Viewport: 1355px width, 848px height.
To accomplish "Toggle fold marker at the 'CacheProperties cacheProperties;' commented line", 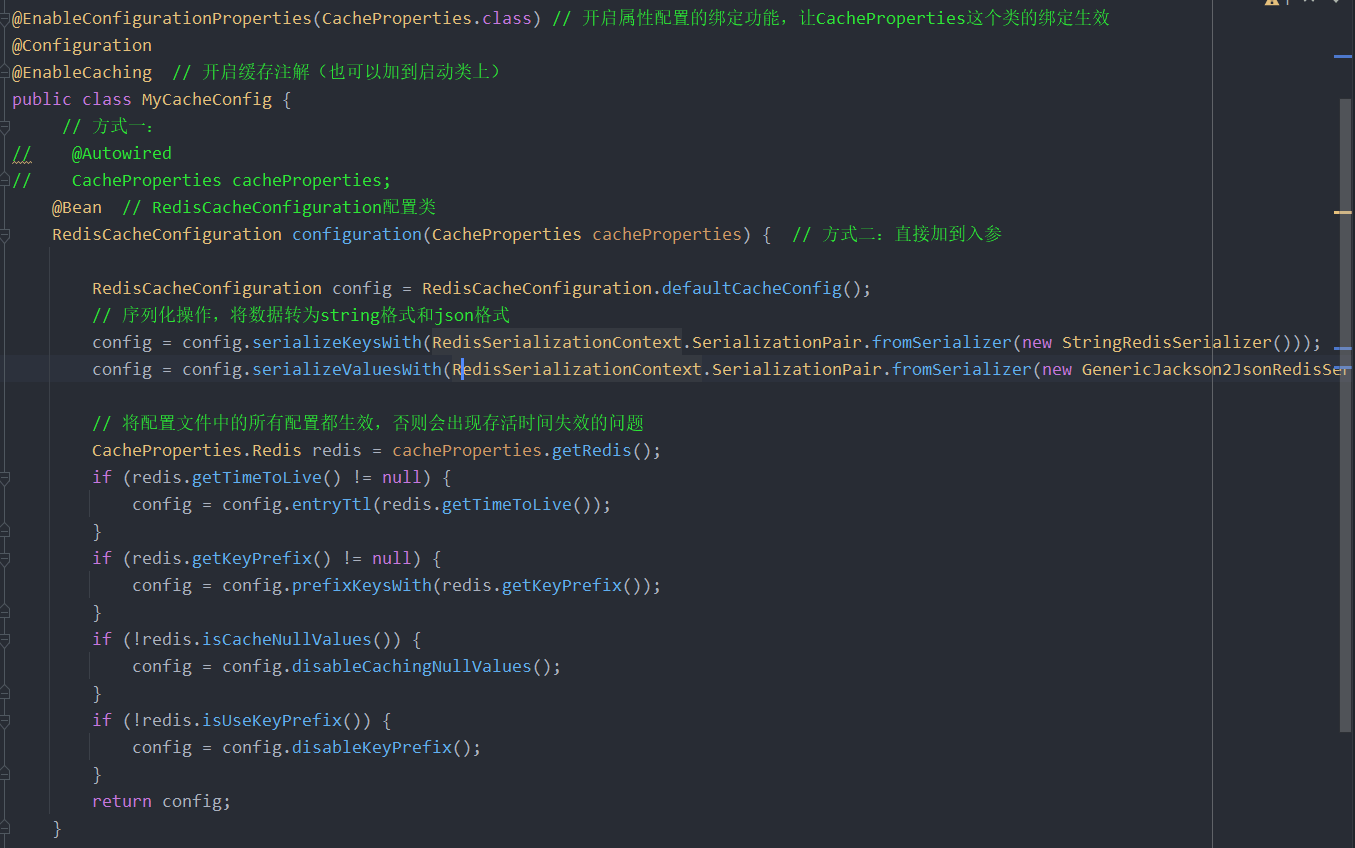I will [x=5, y=181].
